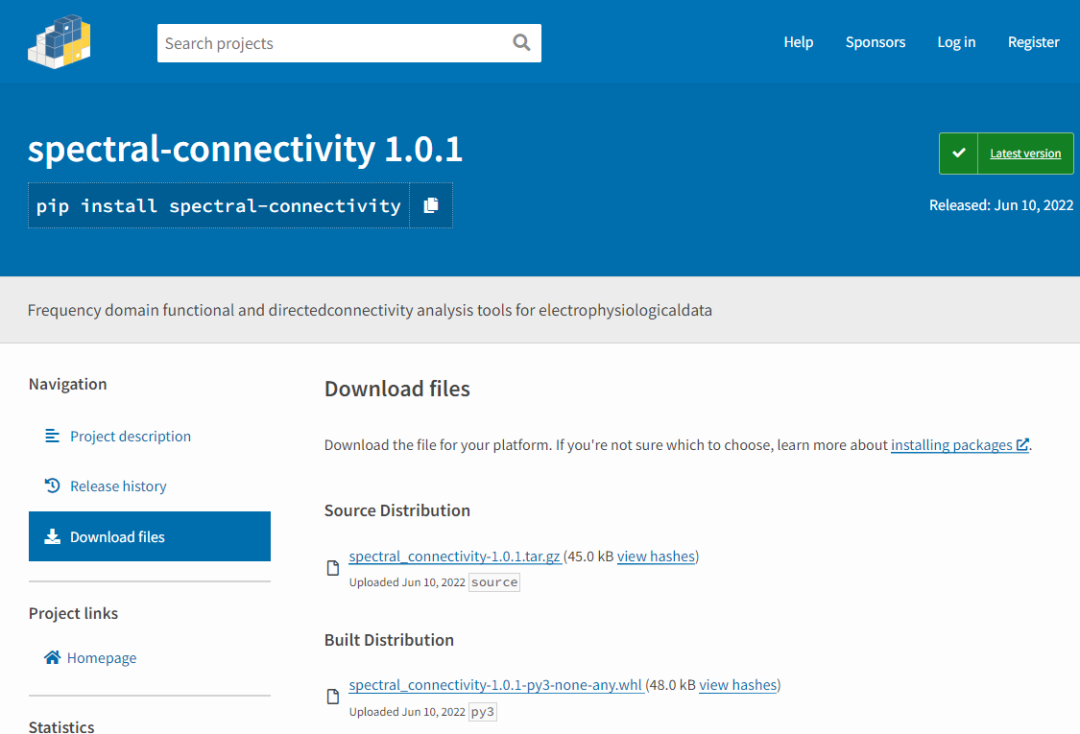1080x734 pixels.
Task: Open the Sponsors page
Action: tap(875, 42)
